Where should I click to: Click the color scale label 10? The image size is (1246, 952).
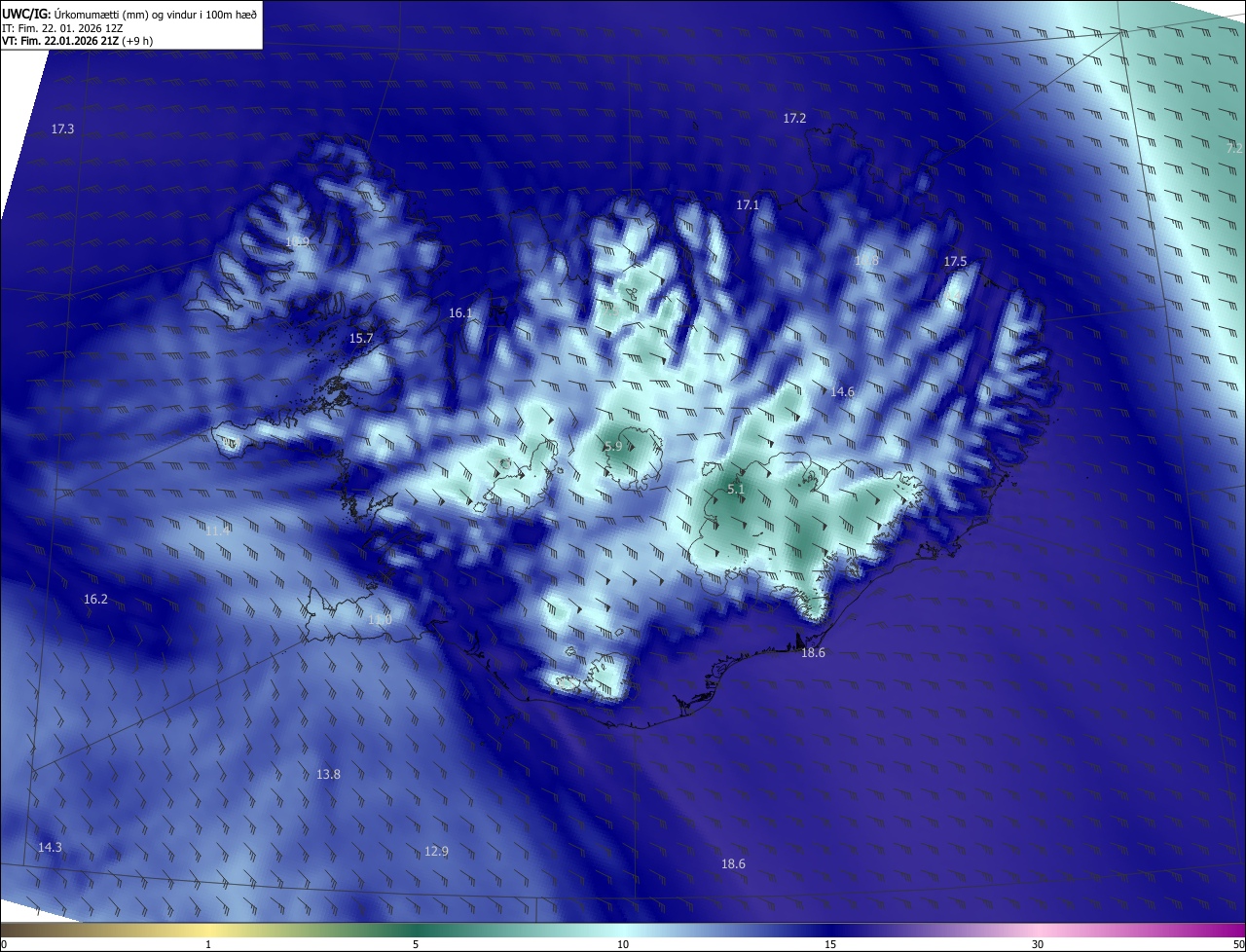pyautogui.click(x=623, y=944)
